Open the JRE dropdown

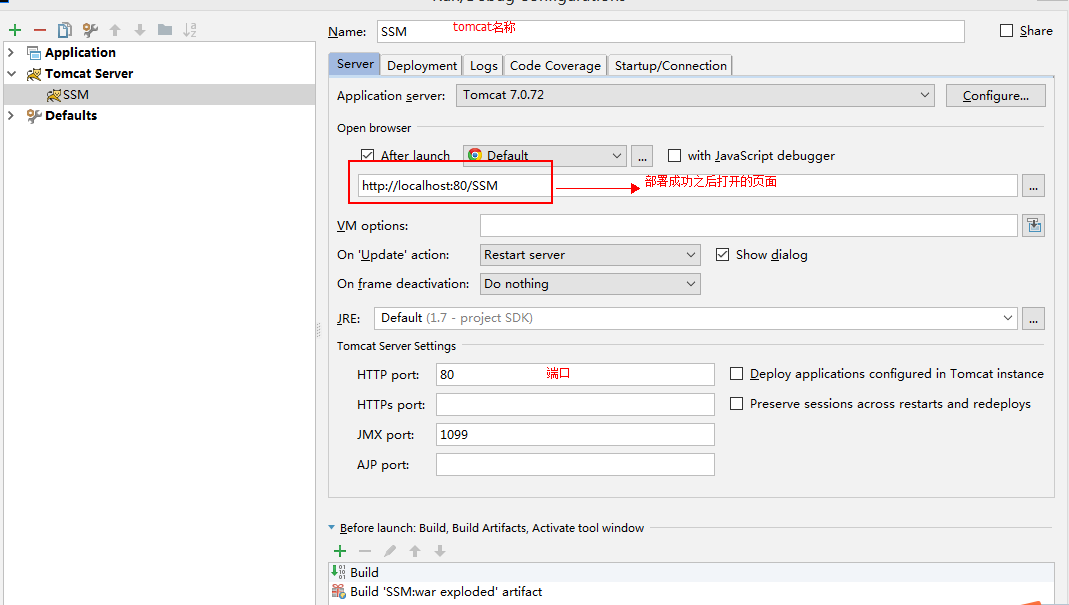coord(696,318)
